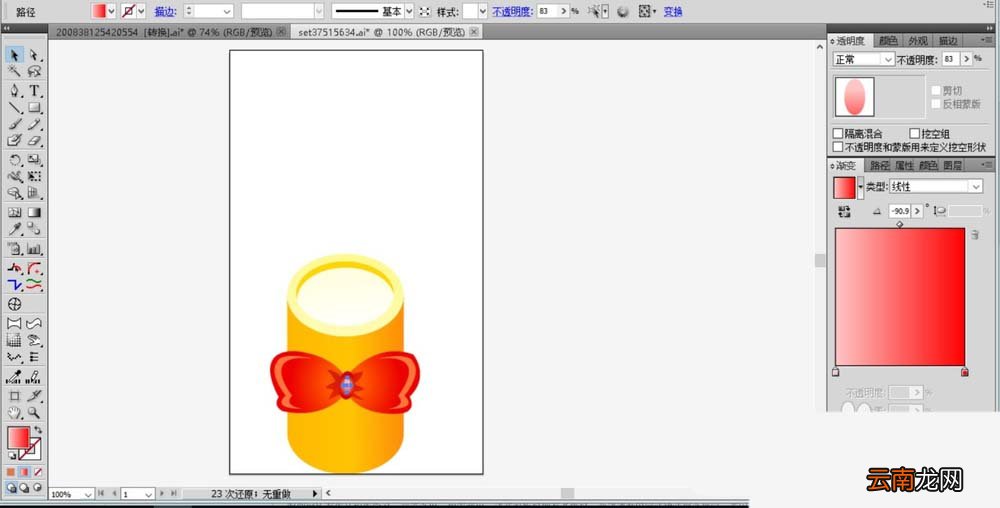Switch to Draw Behind mode

(24, 488)
